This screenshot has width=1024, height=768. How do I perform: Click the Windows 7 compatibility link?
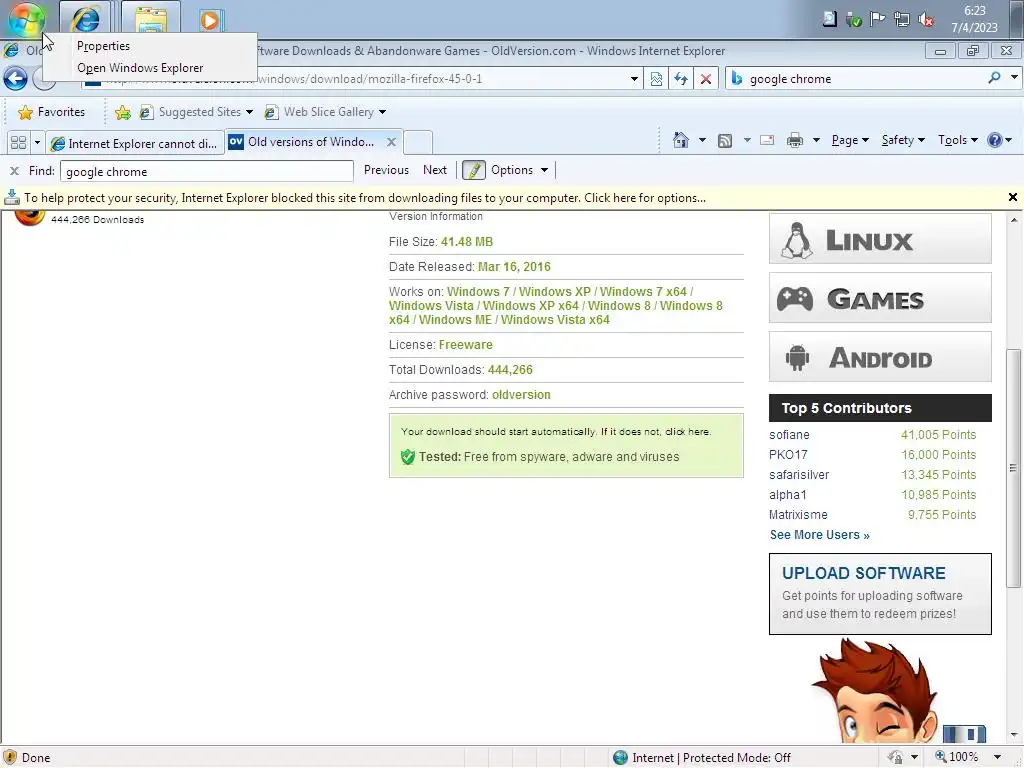coord(478,292)
